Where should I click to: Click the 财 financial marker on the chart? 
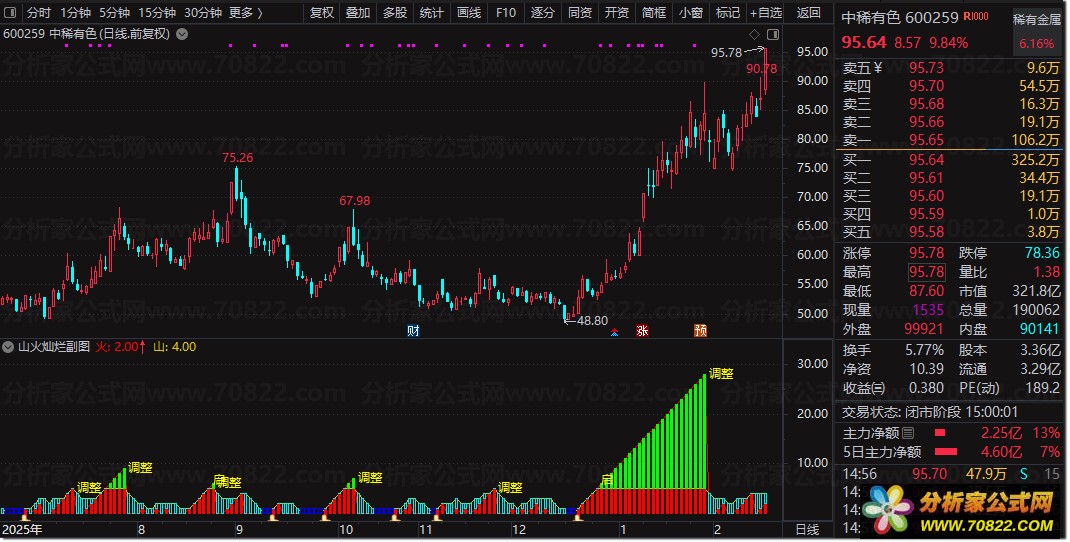413,331
